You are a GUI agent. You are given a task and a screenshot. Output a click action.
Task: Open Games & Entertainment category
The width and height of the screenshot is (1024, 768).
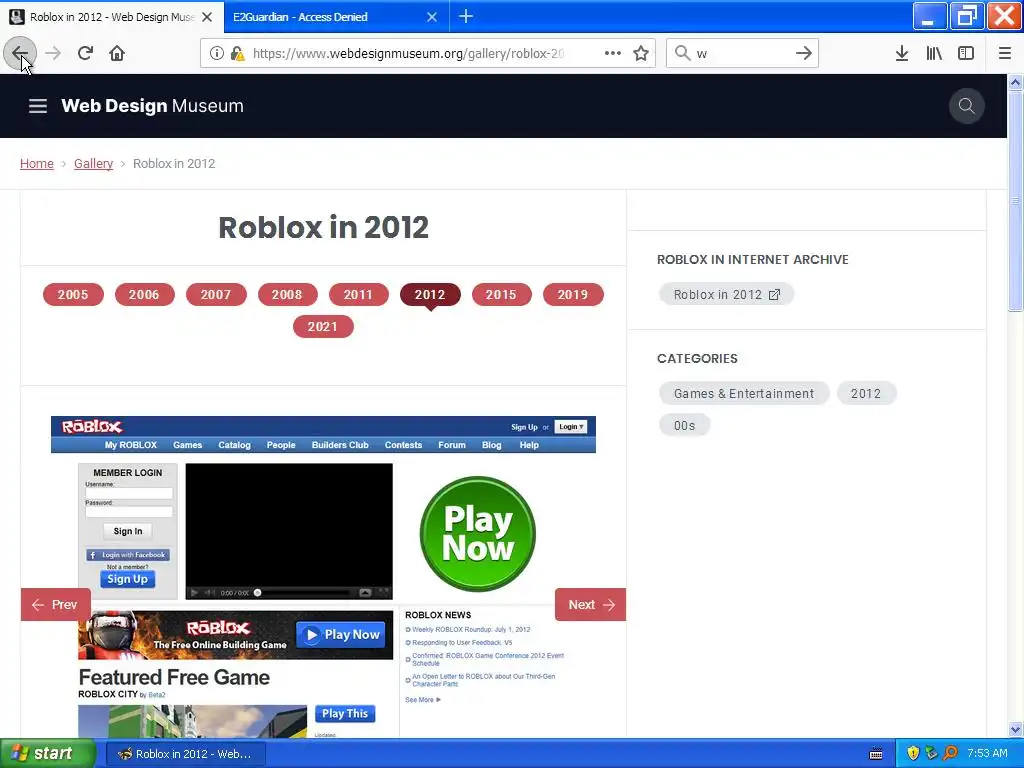pos(744,394)
